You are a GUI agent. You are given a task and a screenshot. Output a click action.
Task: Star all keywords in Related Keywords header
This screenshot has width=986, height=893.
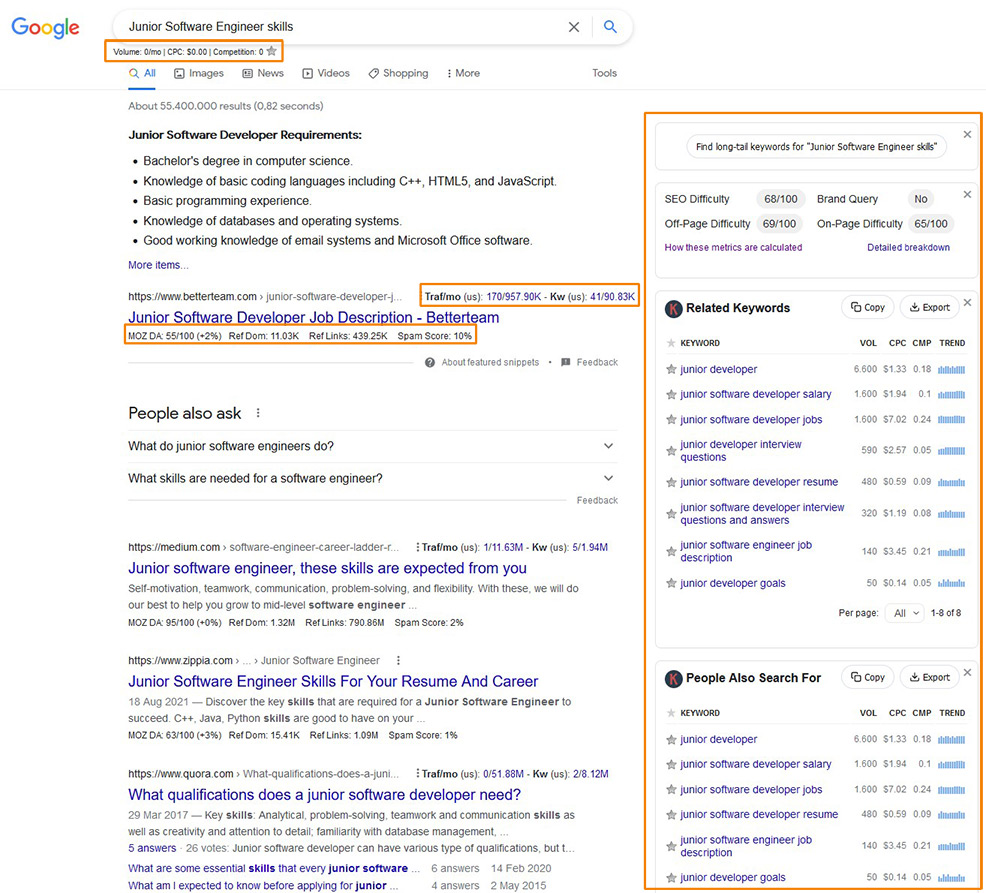(671, 343)
